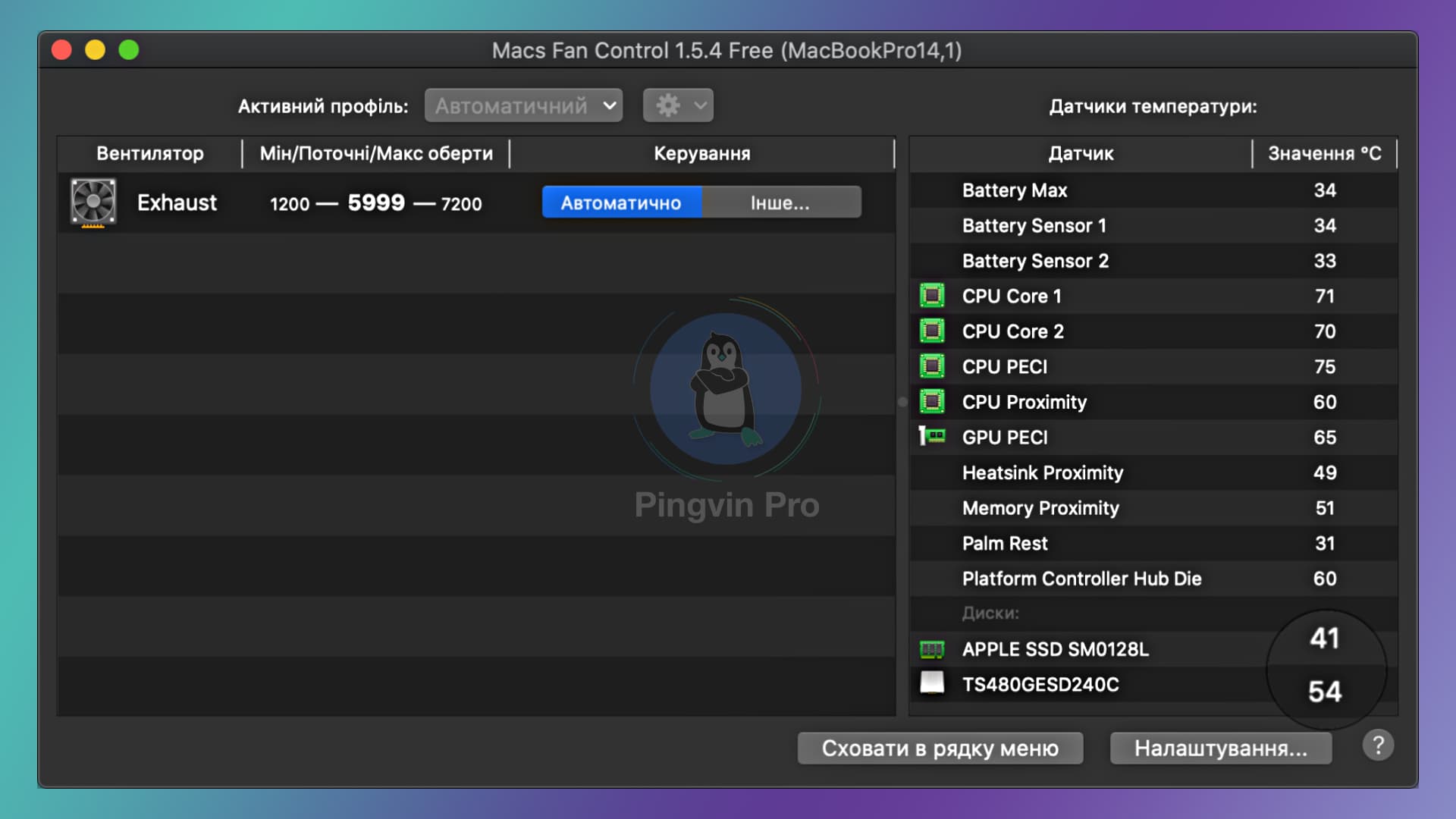Open the Активний профіль dropdown
The image size is (1456, 819).
(x=523, y=105)
